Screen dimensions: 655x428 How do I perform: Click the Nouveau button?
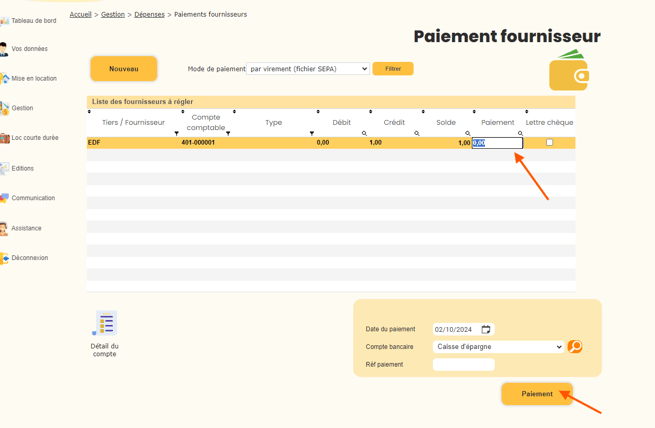(x=124, y=69)
